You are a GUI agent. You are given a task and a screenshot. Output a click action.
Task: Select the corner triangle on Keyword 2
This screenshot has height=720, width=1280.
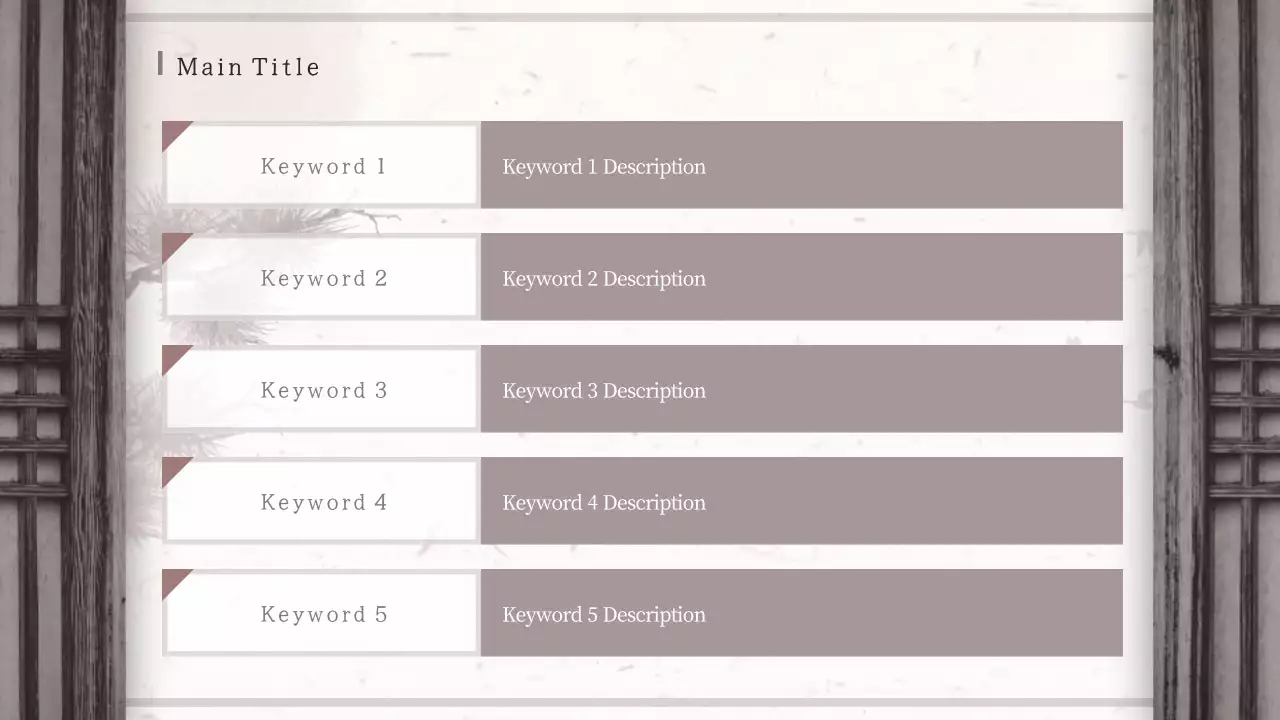pyautogui.click(x=172, y=243)
